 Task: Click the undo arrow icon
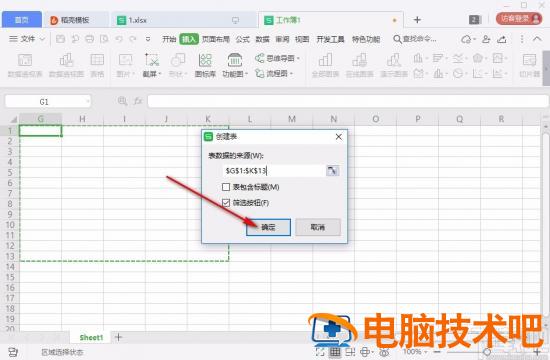(x=119, y=39)
